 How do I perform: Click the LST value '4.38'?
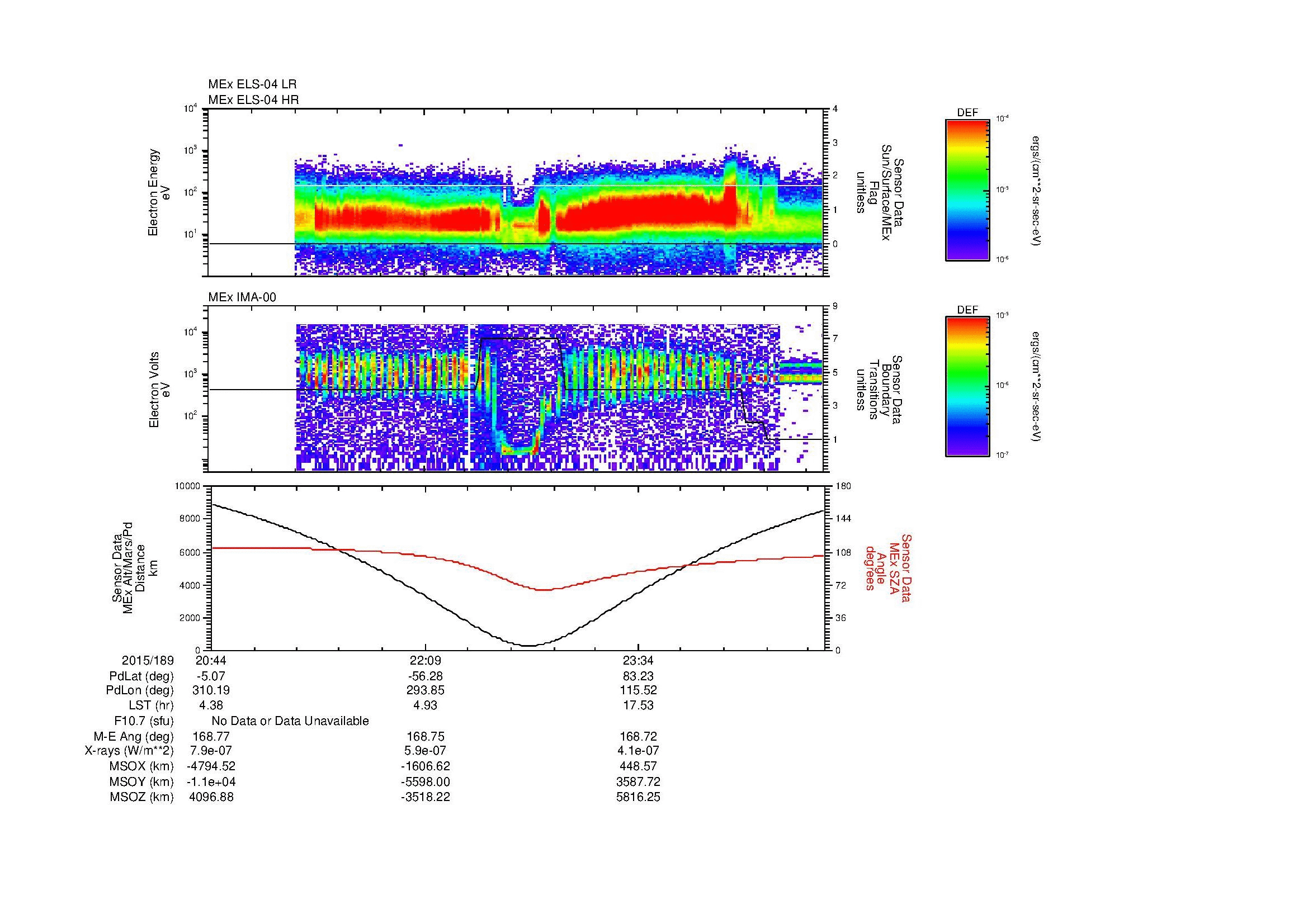click(211, 705)
